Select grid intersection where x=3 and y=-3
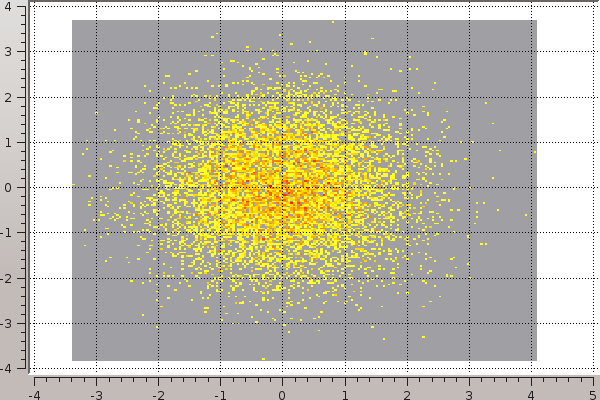Screen dimensions: 600x400 click(x=469, y=323)
